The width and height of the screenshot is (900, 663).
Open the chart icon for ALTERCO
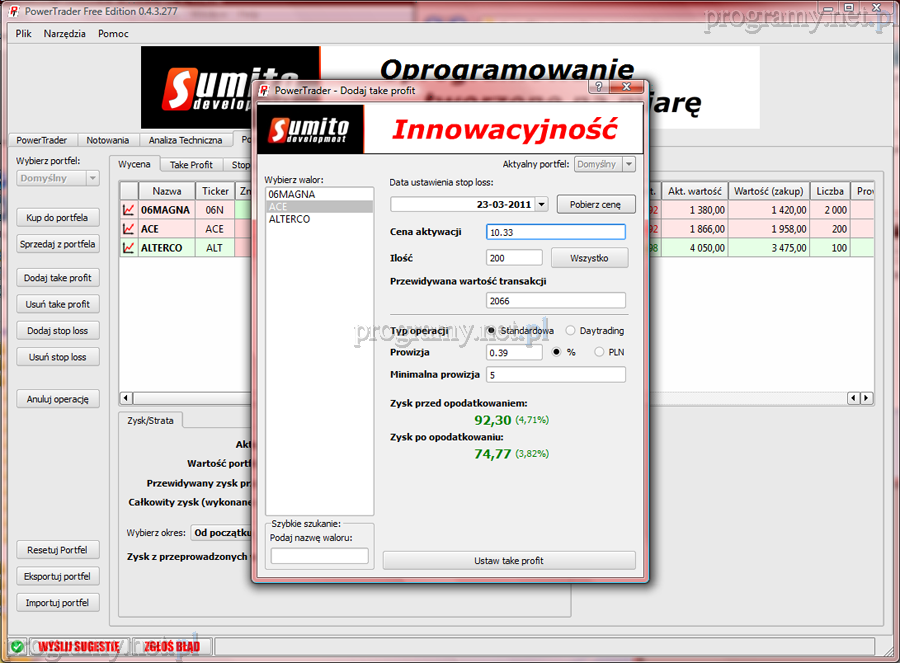(x=129, y=248)
